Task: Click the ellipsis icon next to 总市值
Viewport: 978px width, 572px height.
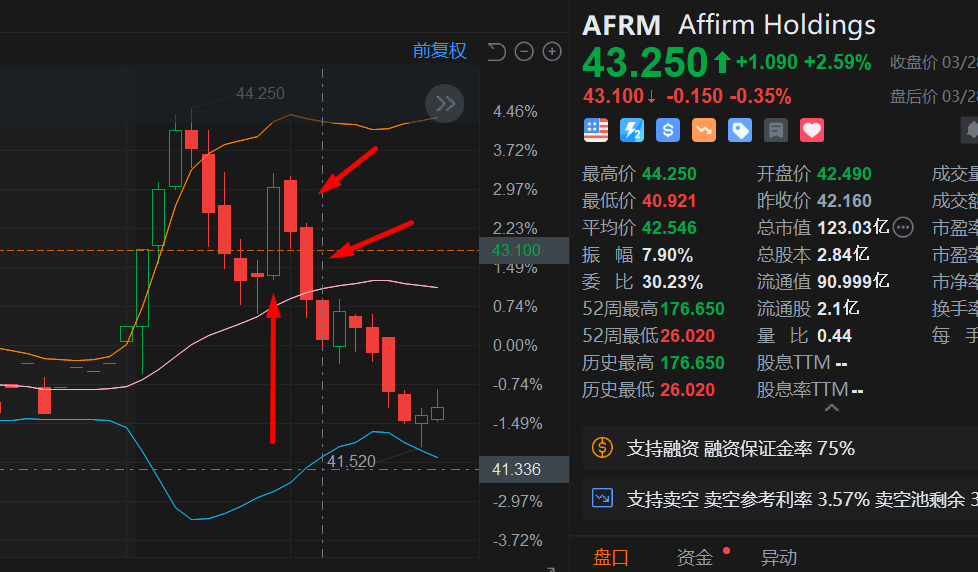Action: (x=903, y=228)
